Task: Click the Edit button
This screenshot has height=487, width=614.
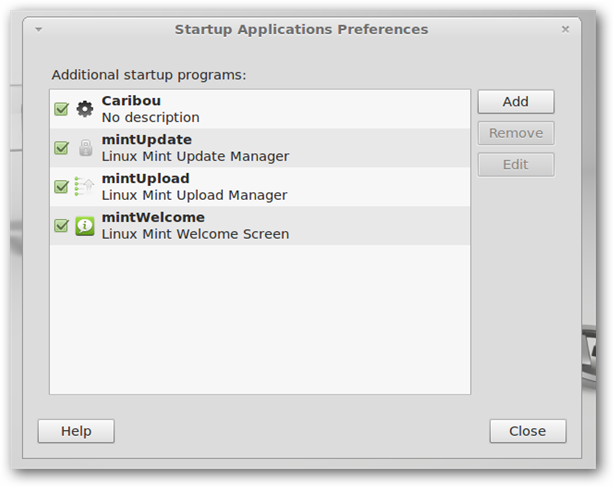Action: click(x=516, y=164)
